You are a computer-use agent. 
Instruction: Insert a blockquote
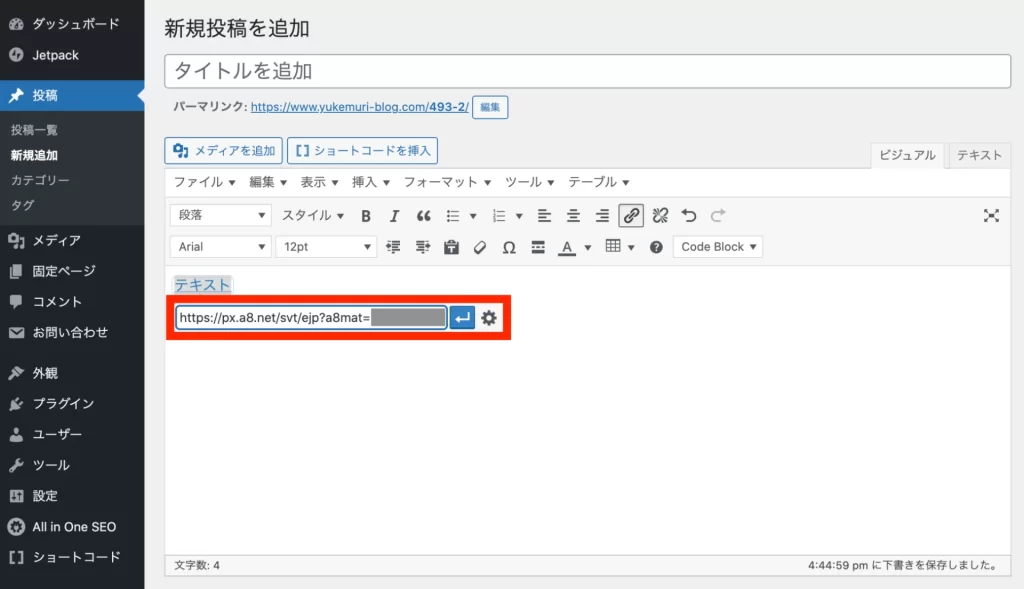(x=423, y=215)
